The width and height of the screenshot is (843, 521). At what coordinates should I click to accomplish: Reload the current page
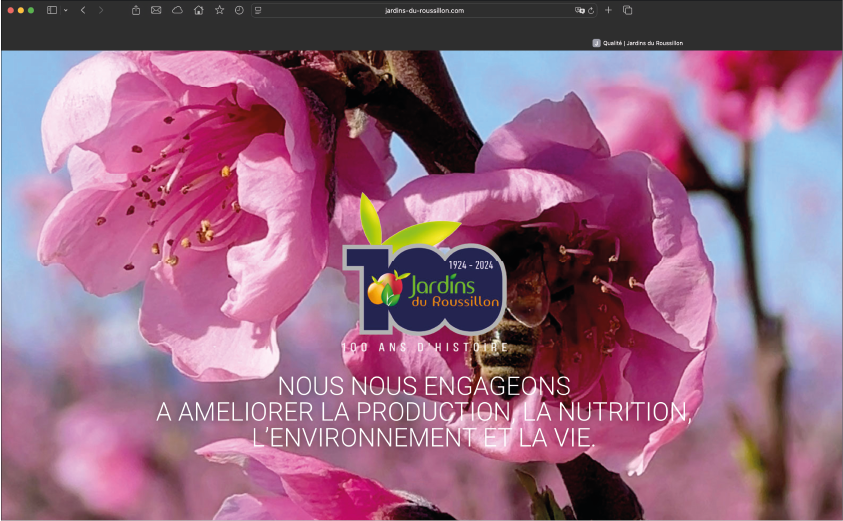pyautogui.click(x=591, y=10)
